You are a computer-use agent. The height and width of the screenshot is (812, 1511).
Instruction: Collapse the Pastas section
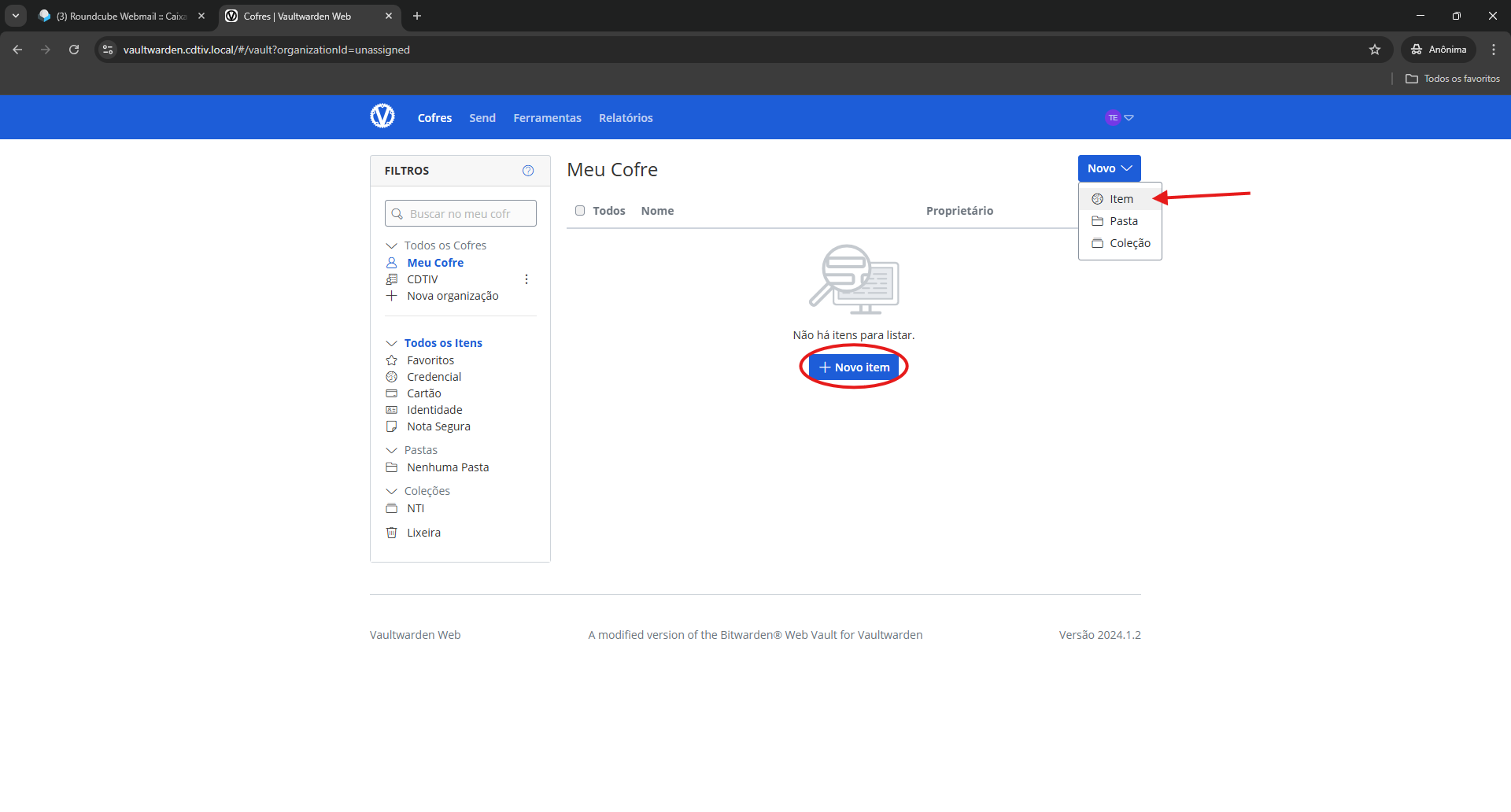click(391, 450)
